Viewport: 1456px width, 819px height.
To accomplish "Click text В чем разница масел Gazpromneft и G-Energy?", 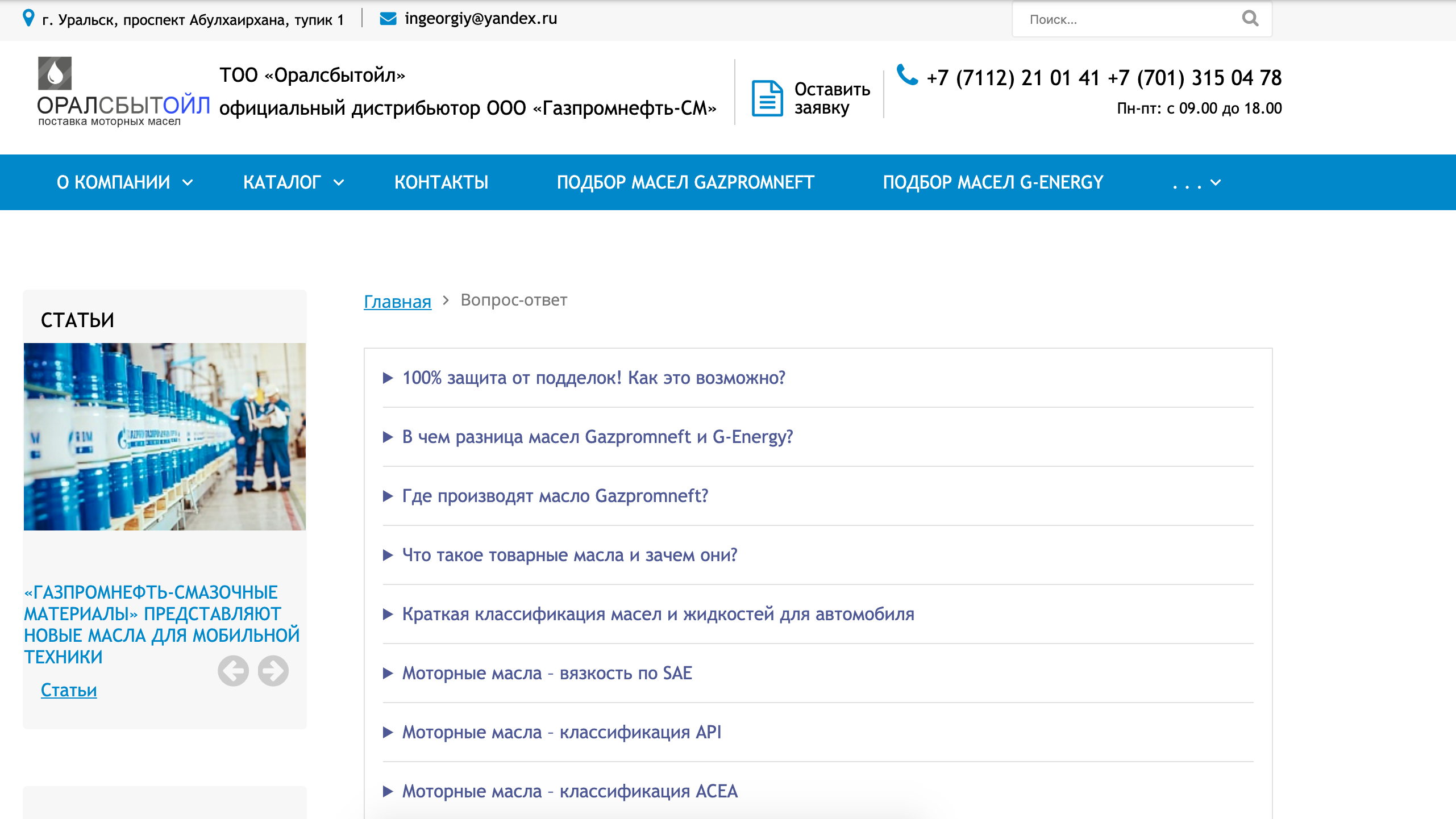I will coord(597,437).
